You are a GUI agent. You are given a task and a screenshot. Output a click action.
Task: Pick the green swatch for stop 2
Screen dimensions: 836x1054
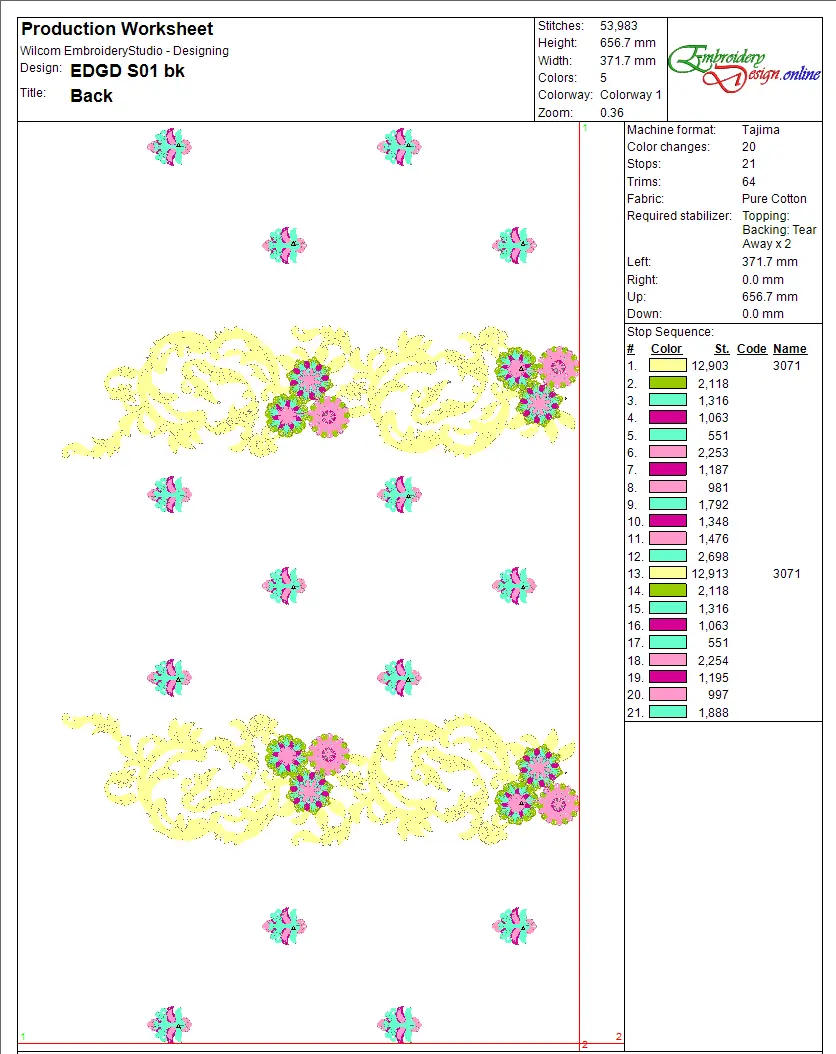click(667, 384)
